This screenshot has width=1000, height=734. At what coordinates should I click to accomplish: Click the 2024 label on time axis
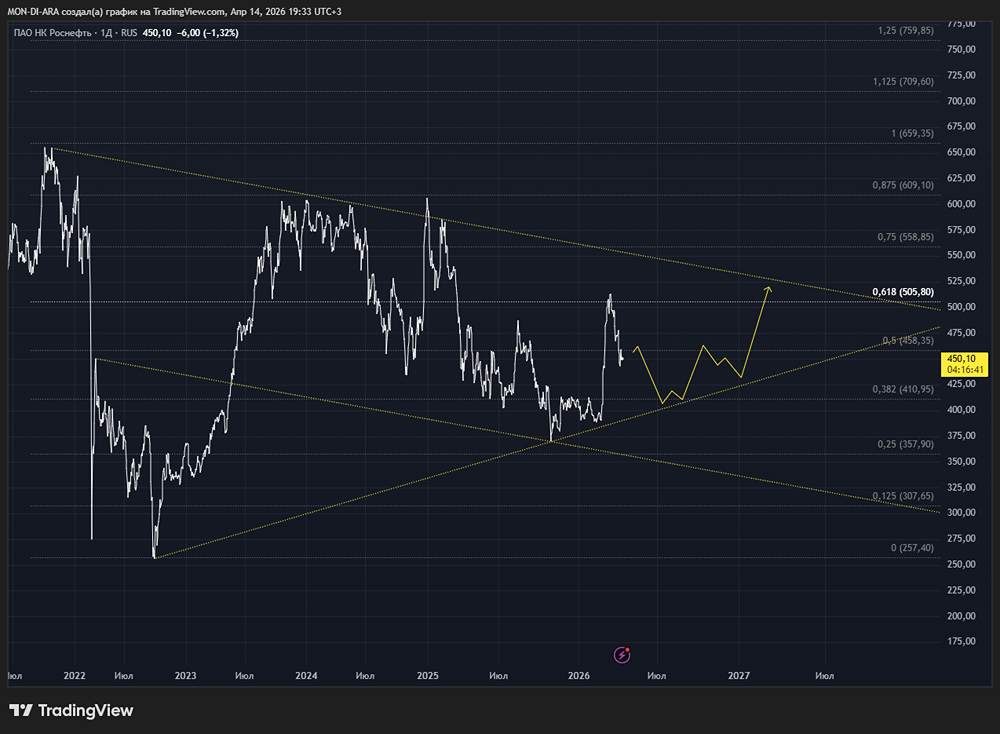(x=306, y=675)
